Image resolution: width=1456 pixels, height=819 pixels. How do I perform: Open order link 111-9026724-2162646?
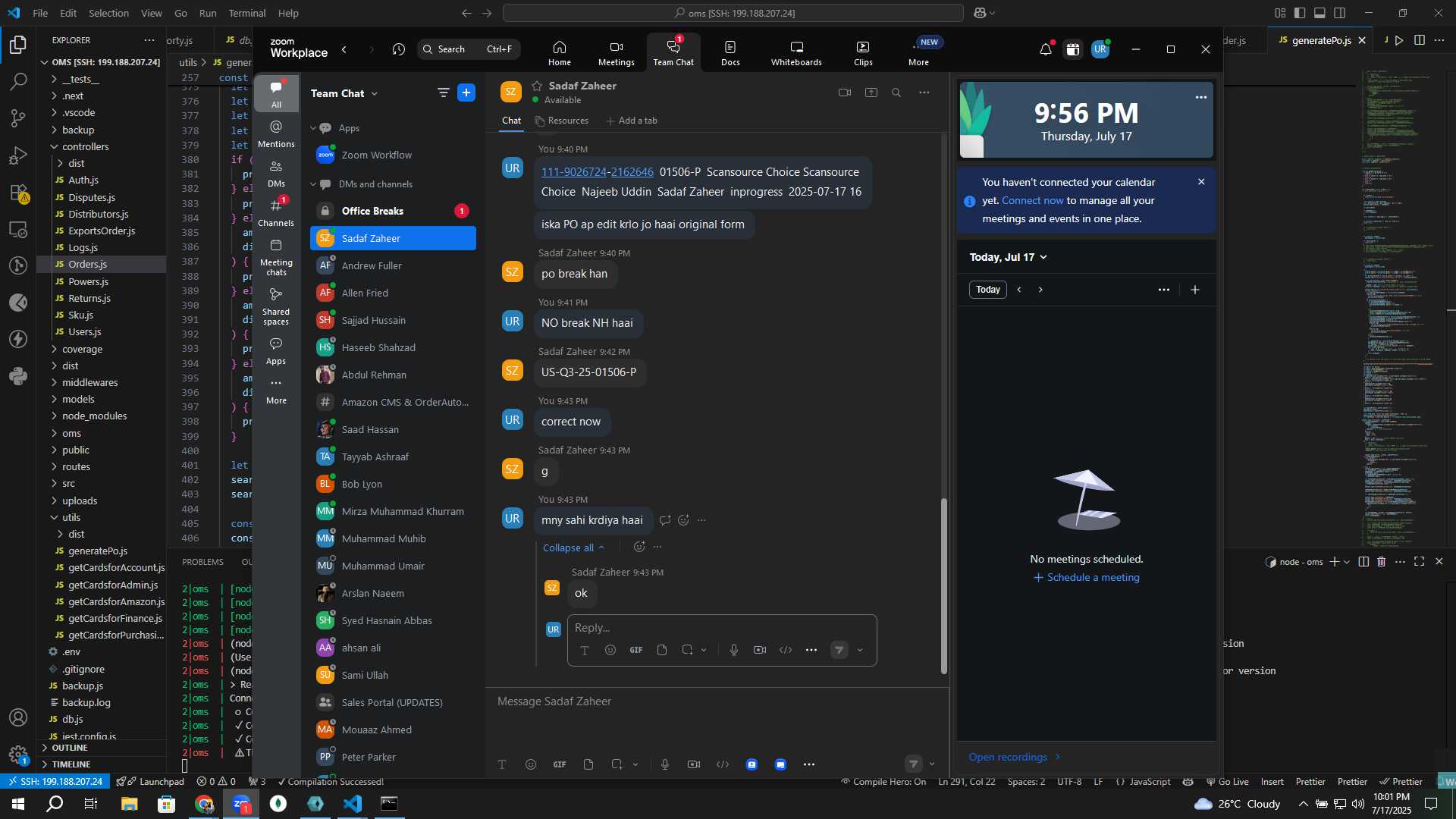pos(597,172)
